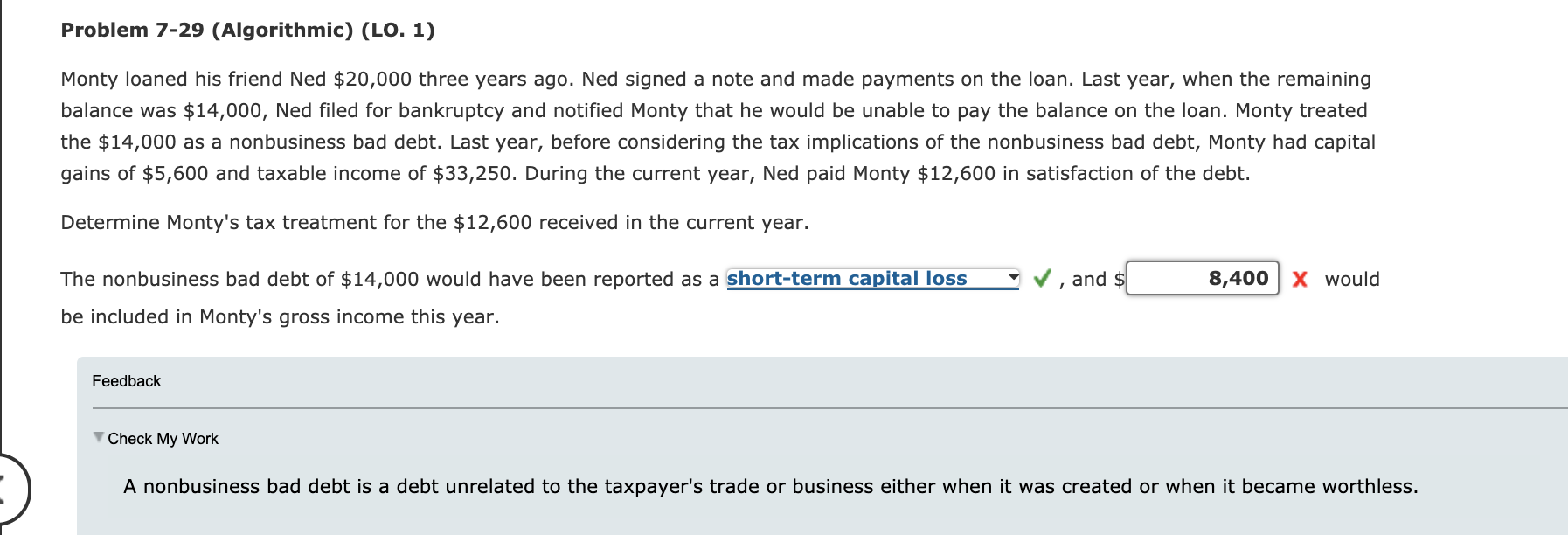This screenshot has height=535, width=1568.
Task: Click the Check My Work heading
Action: click(x=163, y=439)
